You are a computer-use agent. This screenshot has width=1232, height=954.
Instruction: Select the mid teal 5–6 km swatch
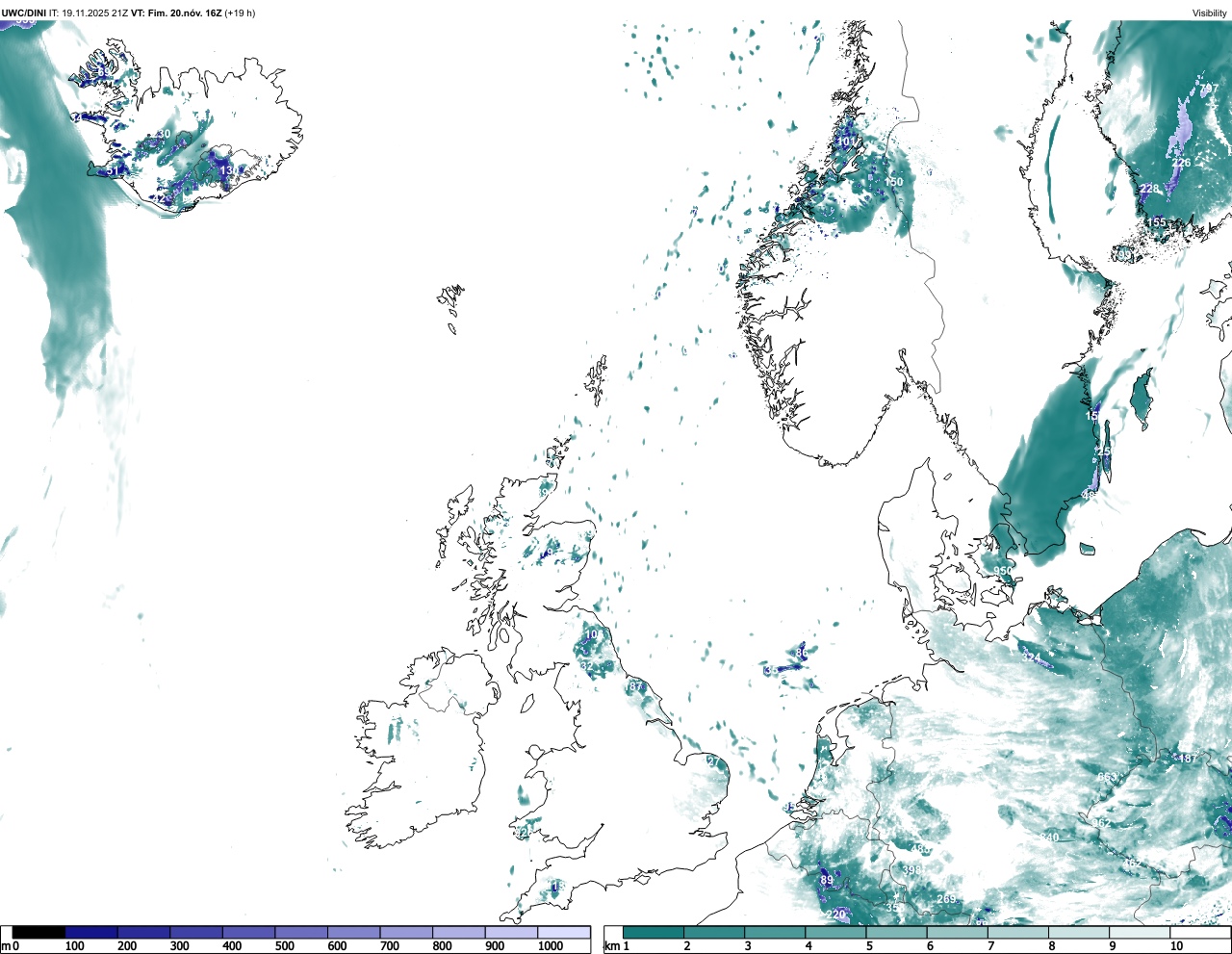pos(896,932)
